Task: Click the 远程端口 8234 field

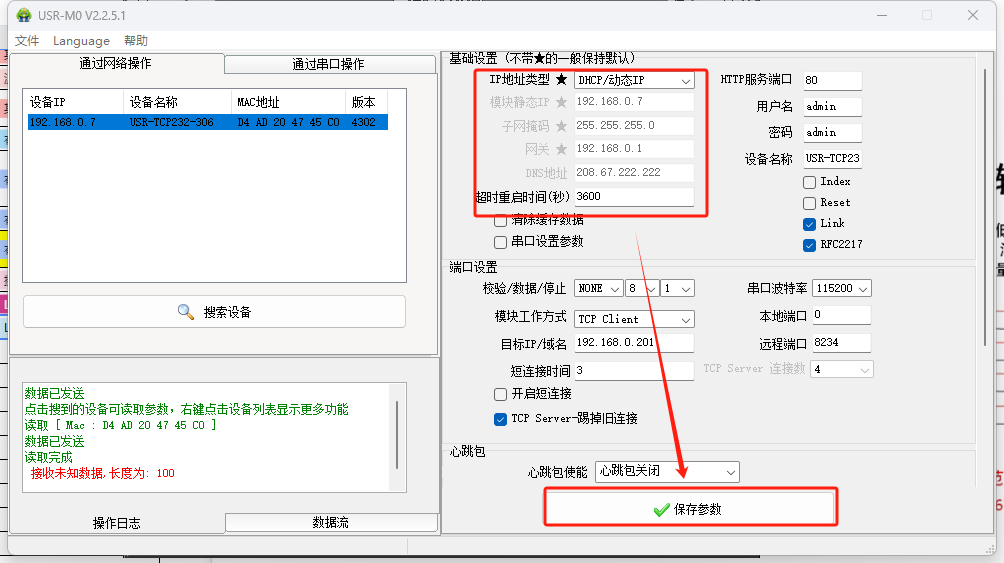Action: [x=841, y=343]
